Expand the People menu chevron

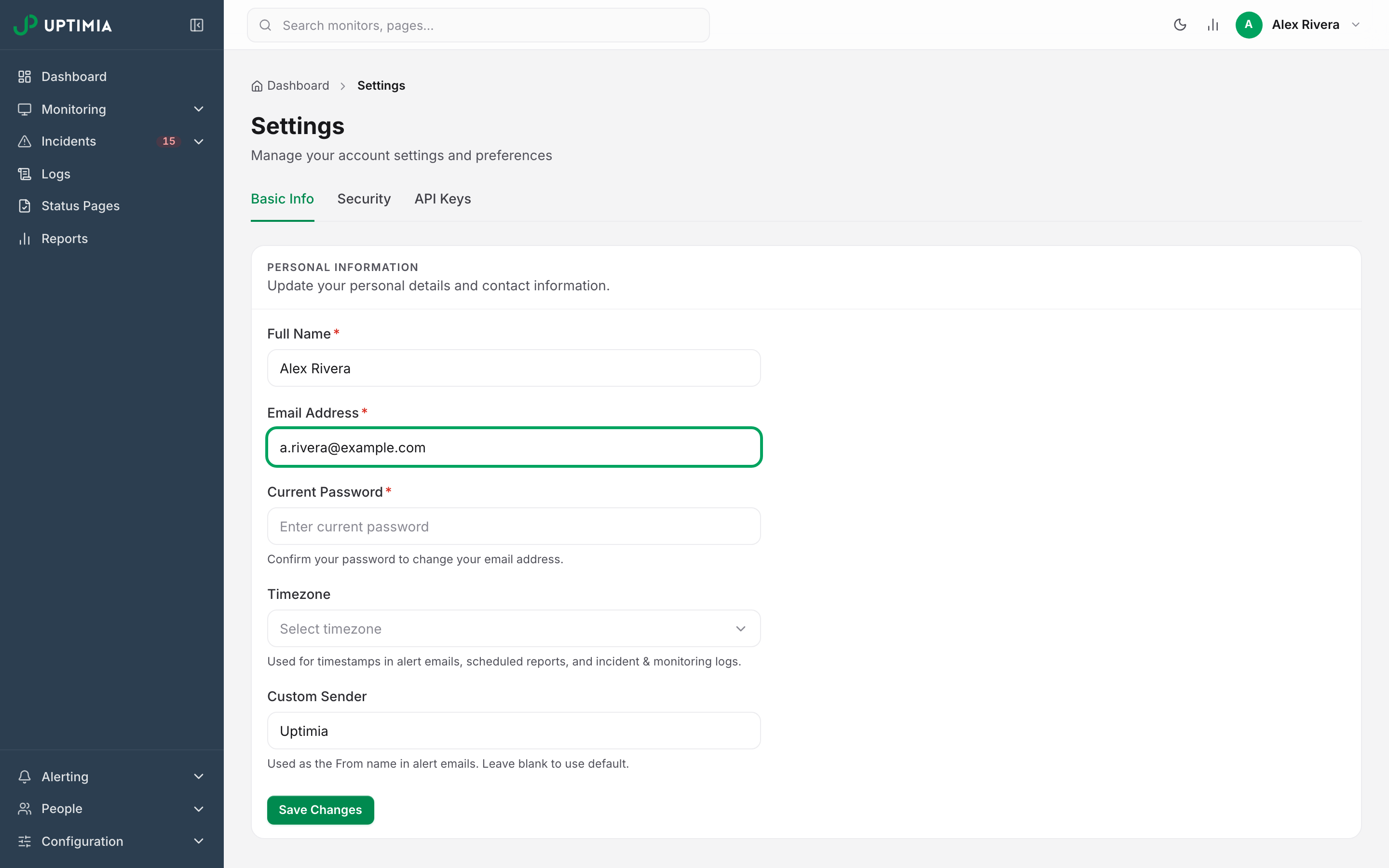199,809
